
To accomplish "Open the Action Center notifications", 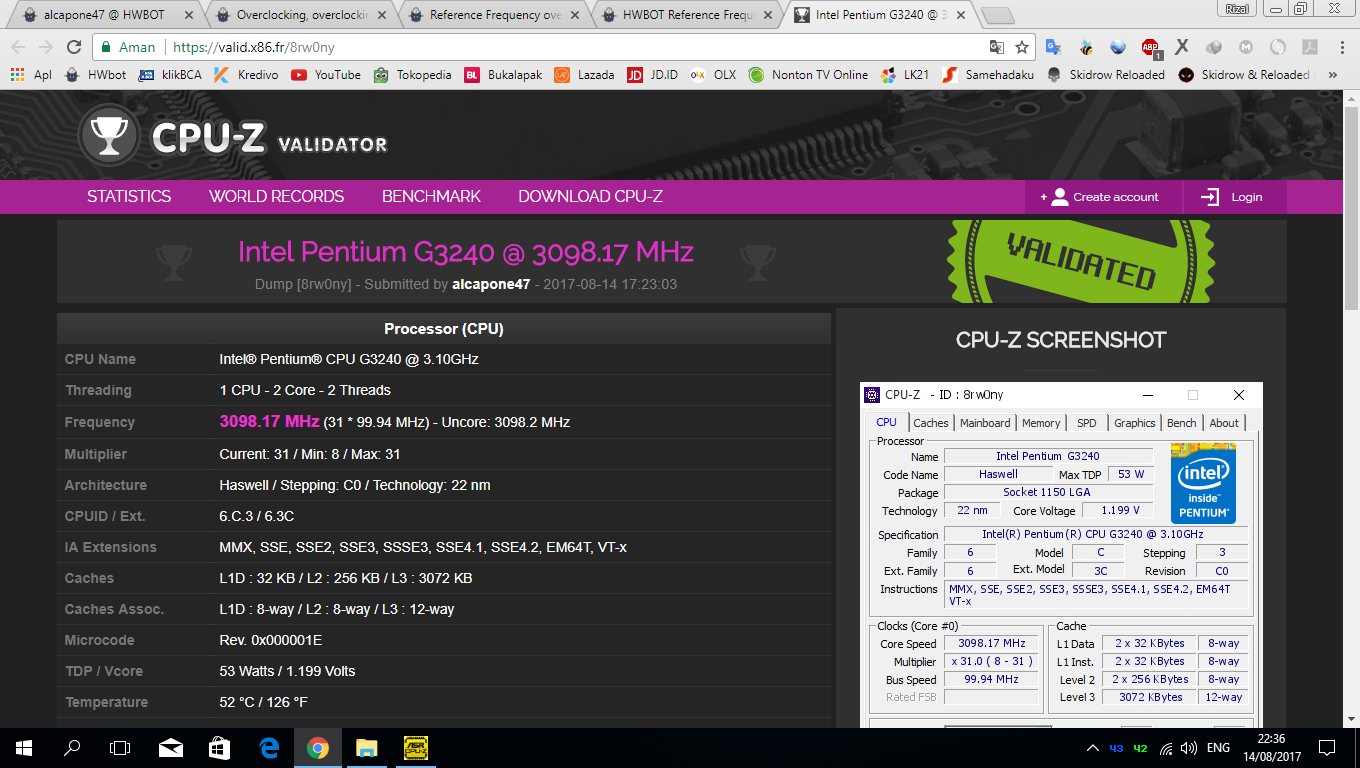I will tap(1327, 748).
